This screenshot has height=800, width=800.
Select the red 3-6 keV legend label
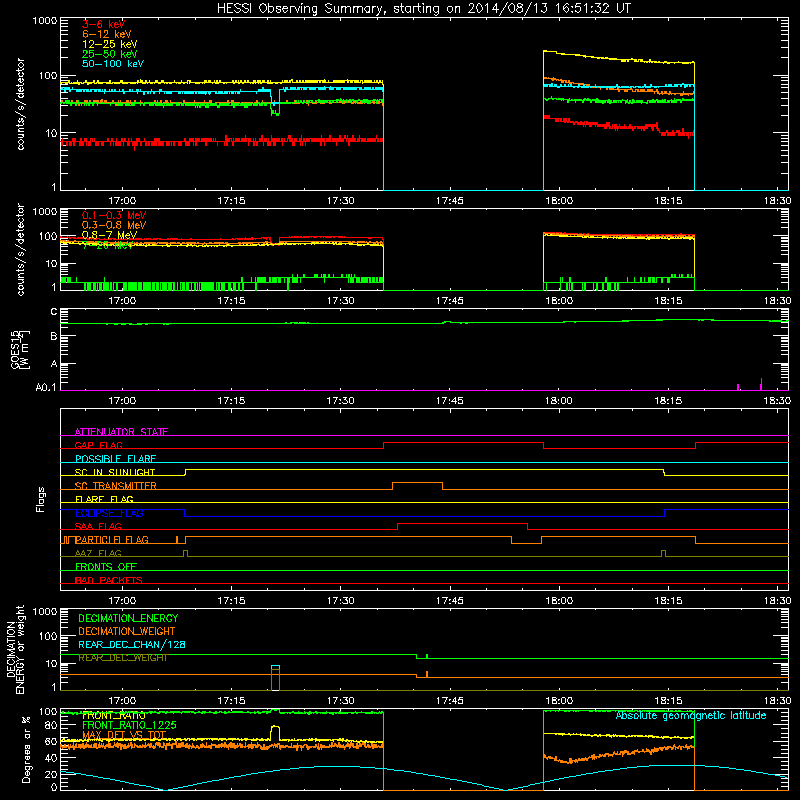pos(103,24)
